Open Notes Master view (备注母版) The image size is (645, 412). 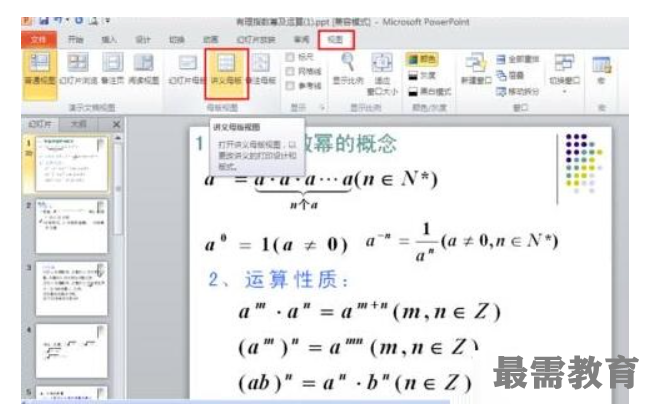[261, 69]
